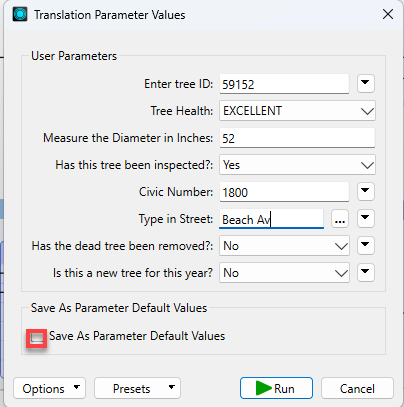Click the green Run button
The height and width of the screenshot is (407, 404).
click(276, 388)
